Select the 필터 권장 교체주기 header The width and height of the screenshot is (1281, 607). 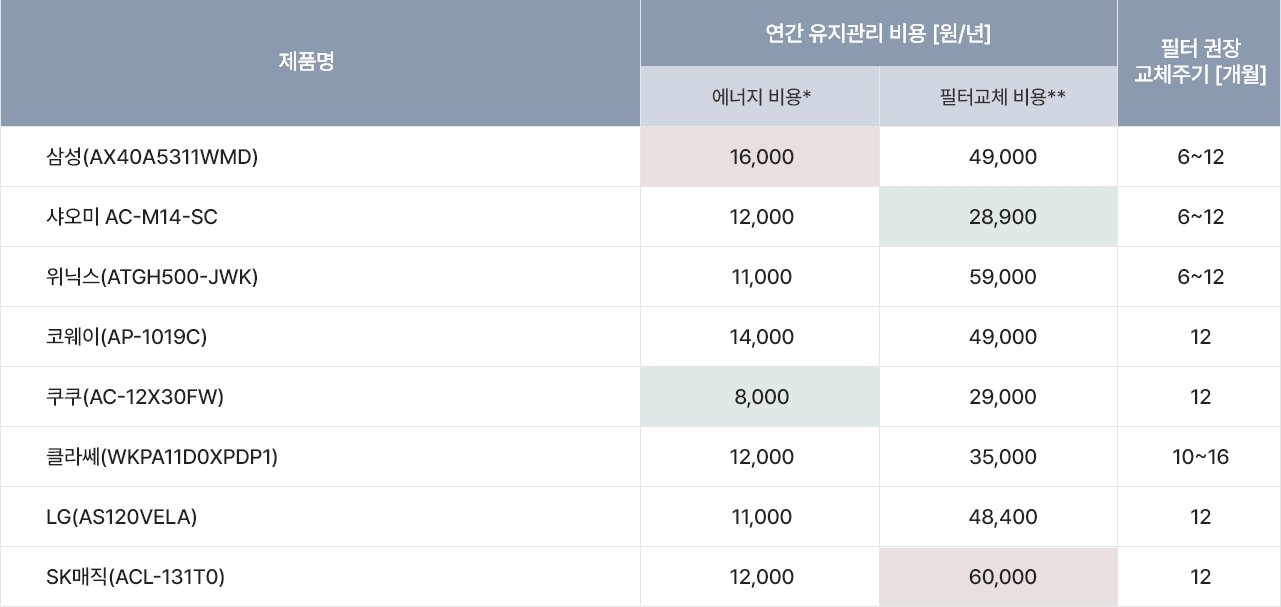point(1200,63)
